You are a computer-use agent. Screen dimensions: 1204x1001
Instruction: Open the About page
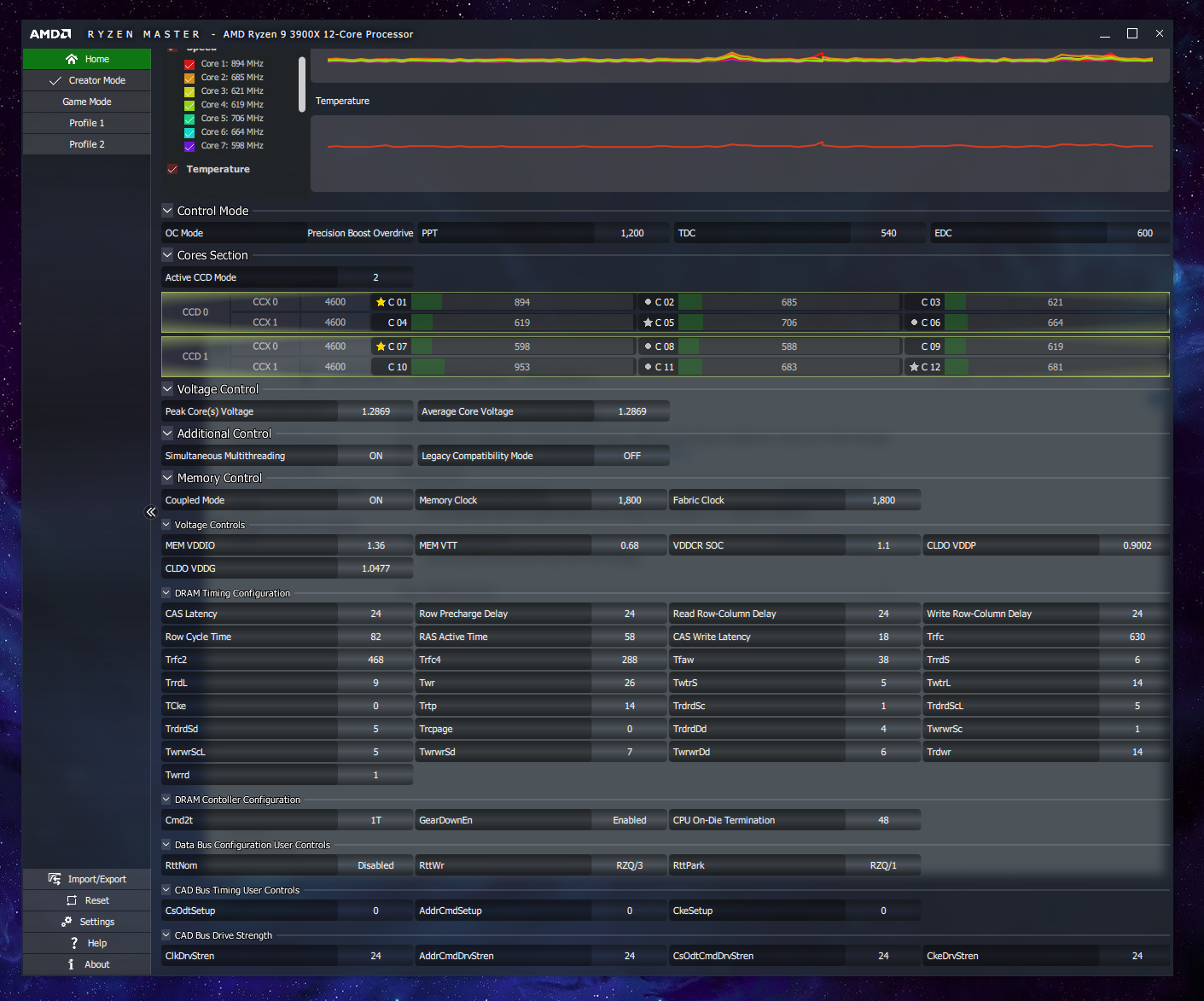click(87, 964)
